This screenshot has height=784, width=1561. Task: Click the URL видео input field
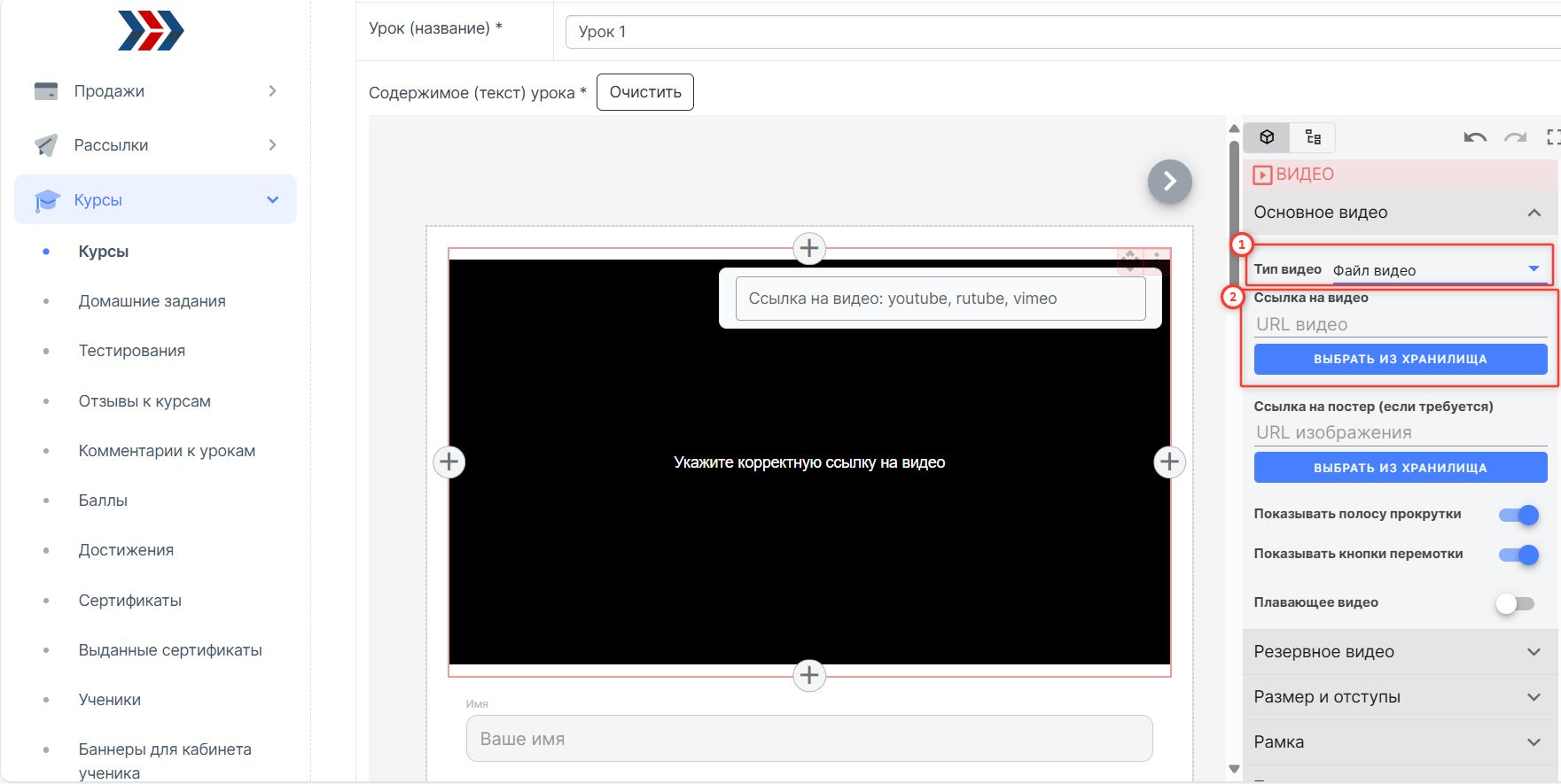(1399, 324)
